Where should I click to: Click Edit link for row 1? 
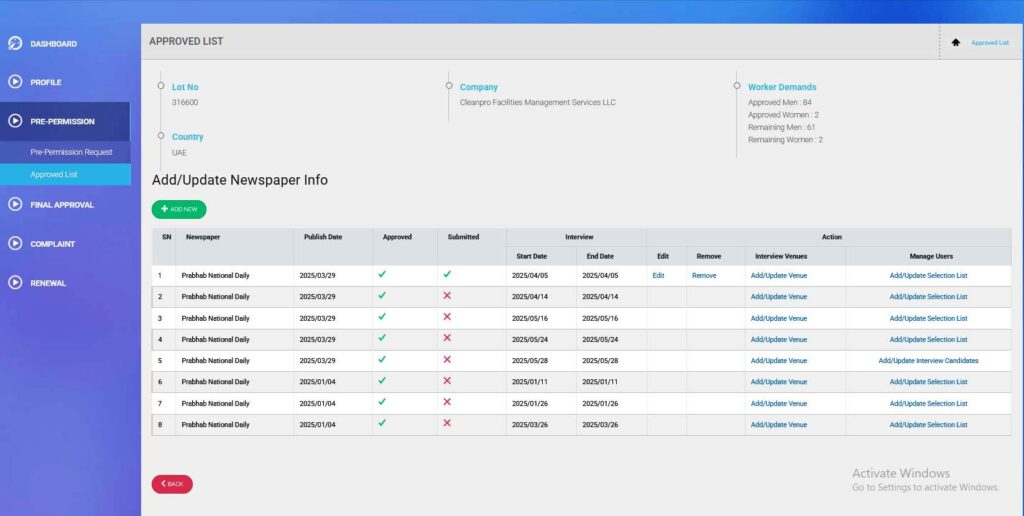(x=659, y=275)
